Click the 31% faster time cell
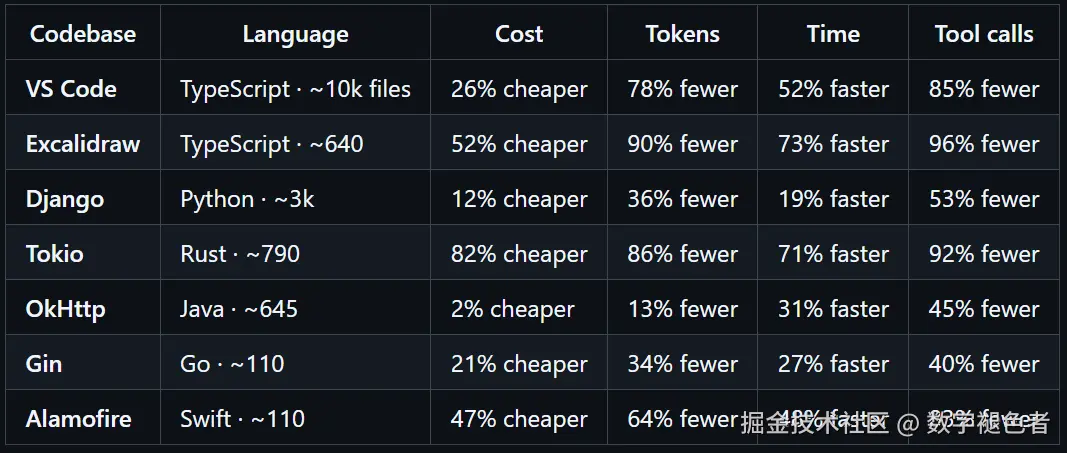The image size is (1067, 453). point(833,309)
